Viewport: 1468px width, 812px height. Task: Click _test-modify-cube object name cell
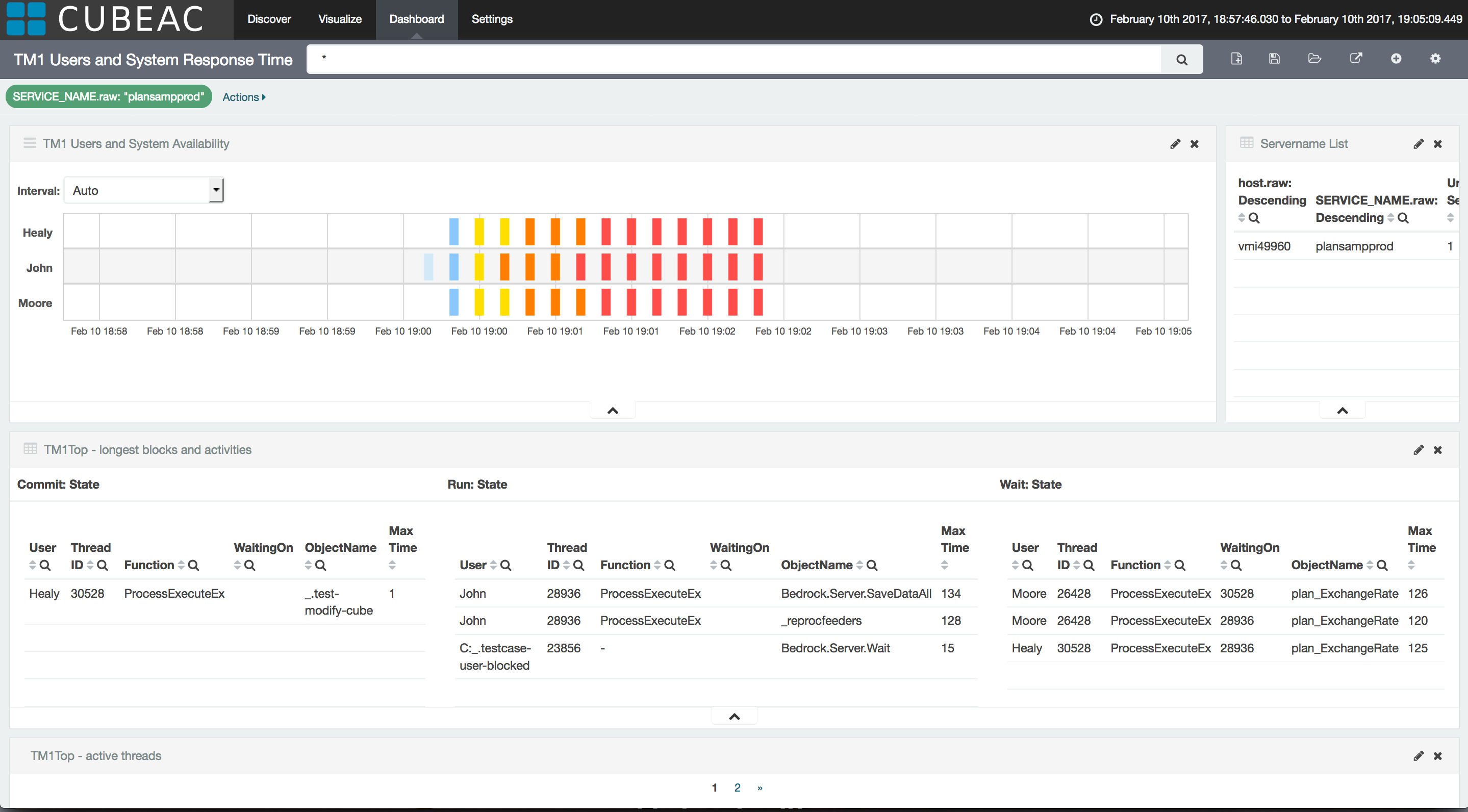(339, 602)
